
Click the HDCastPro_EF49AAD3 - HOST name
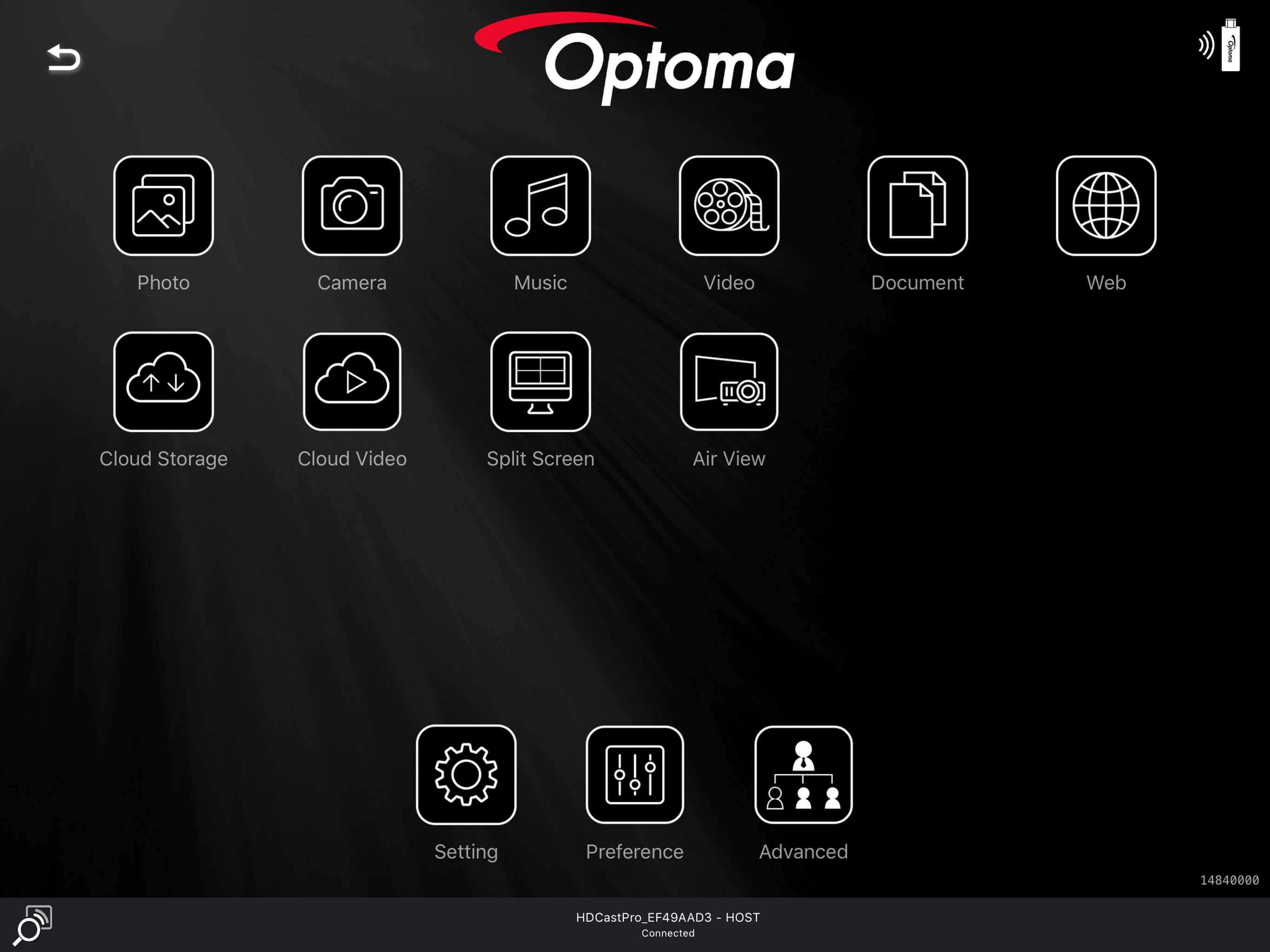(668, 918)
